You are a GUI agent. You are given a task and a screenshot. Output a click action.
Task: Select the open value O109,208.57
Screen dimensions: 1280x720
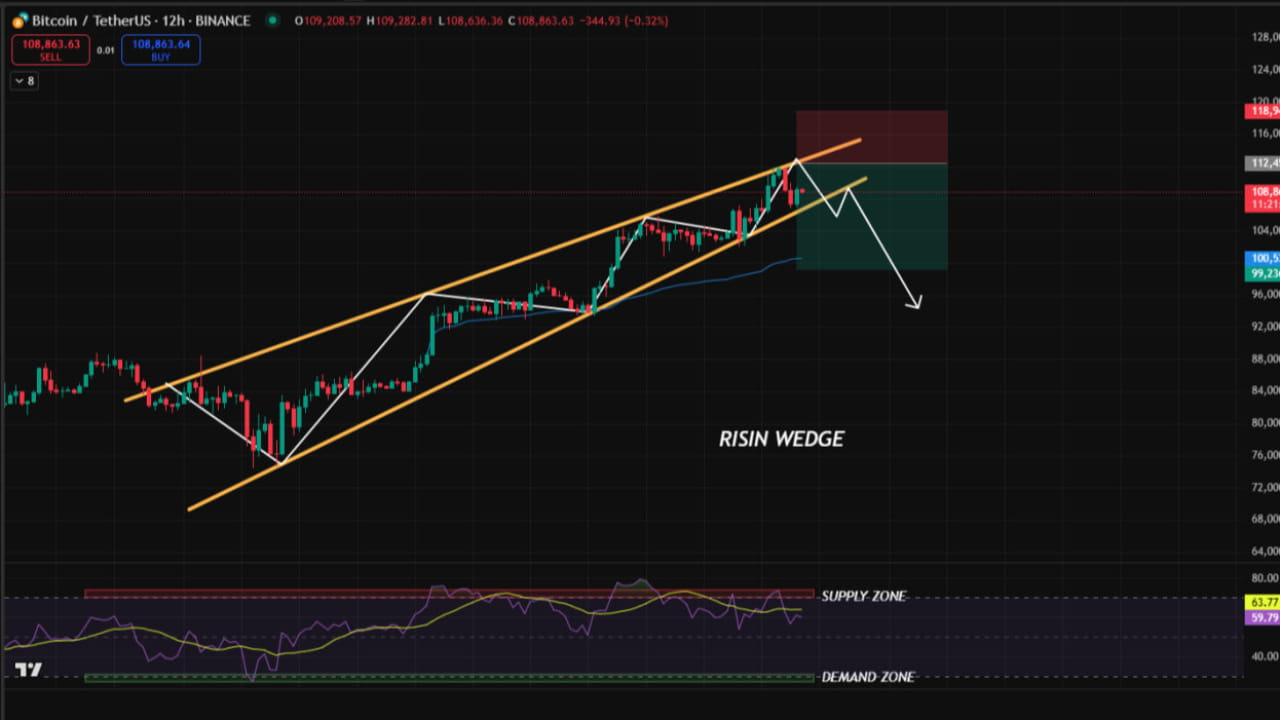[x=328, y=21]
